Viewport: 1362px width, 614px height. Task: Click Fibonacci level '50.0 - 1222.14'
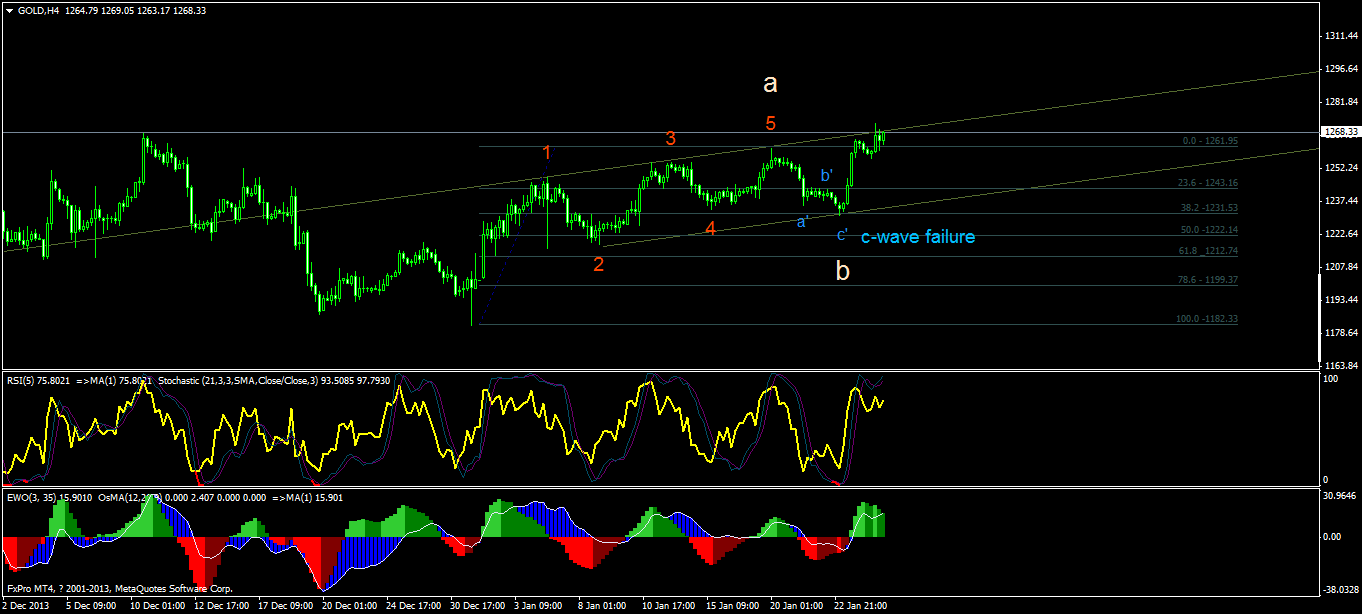click(x=1208, y=230)
